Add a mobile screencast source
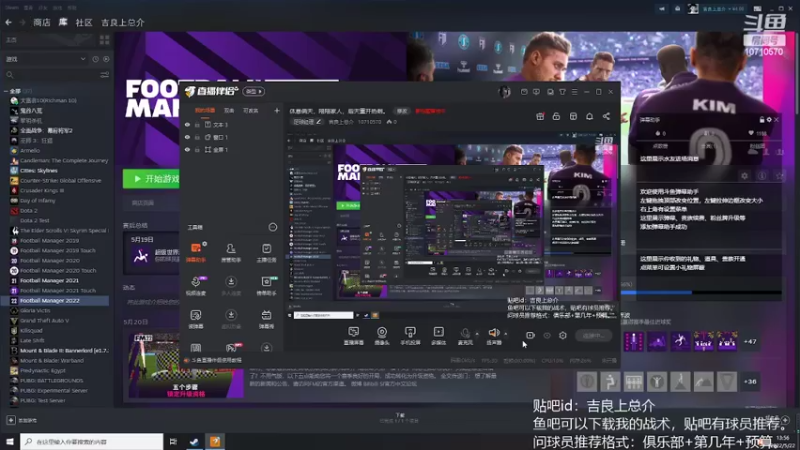Screen dimensions: 800x450 (x=410, y=336)
